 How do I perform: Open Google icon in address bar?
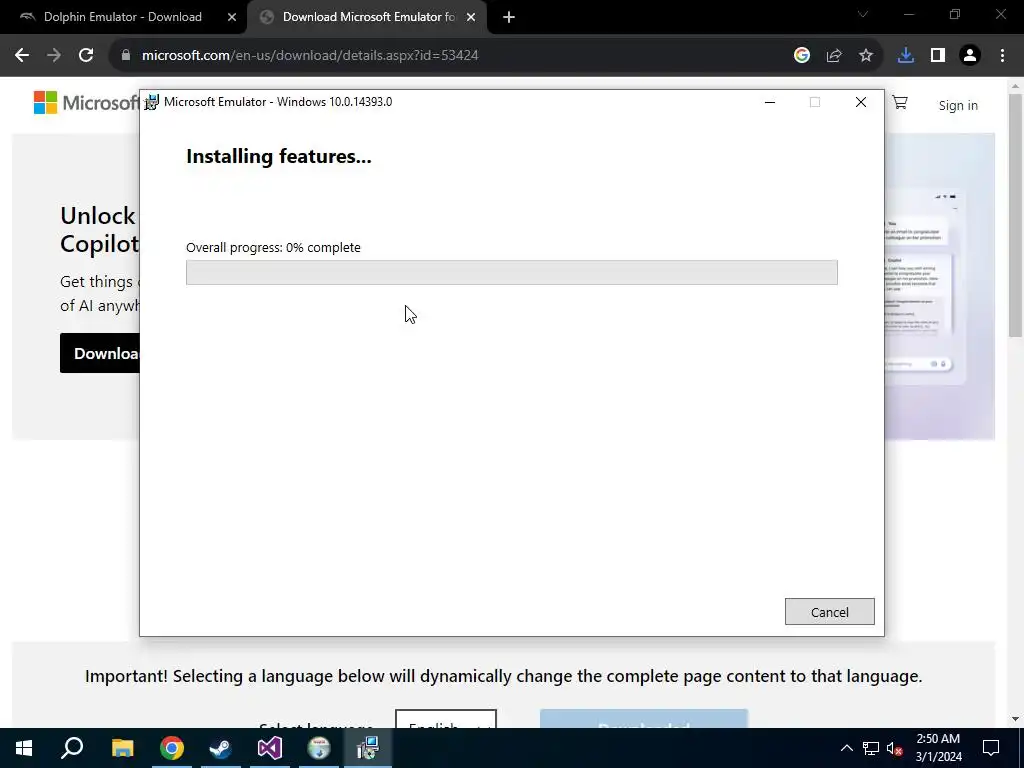[802, 56]
